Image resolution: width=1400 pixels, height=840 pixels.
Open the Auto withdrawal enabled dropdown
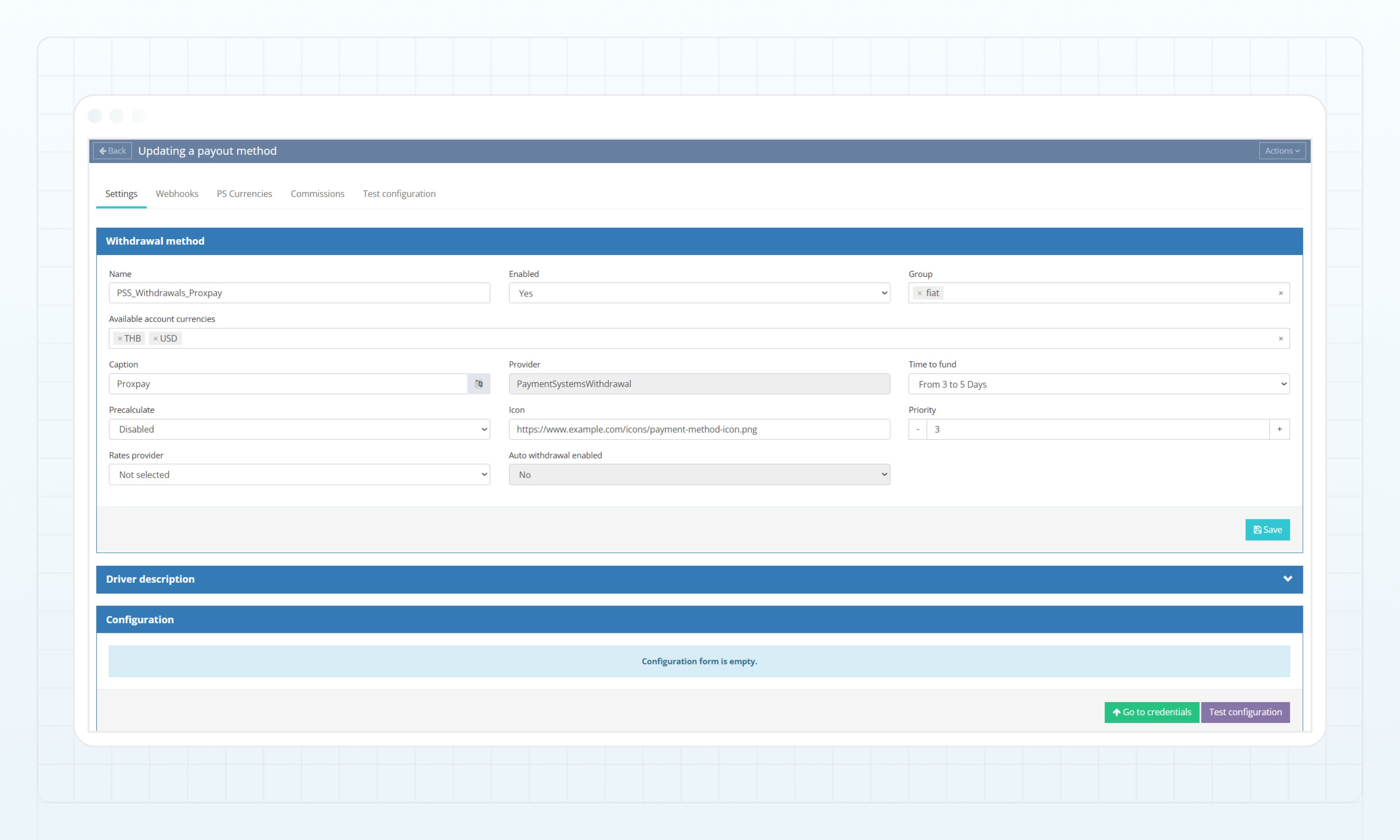click(x=699, y=474)
